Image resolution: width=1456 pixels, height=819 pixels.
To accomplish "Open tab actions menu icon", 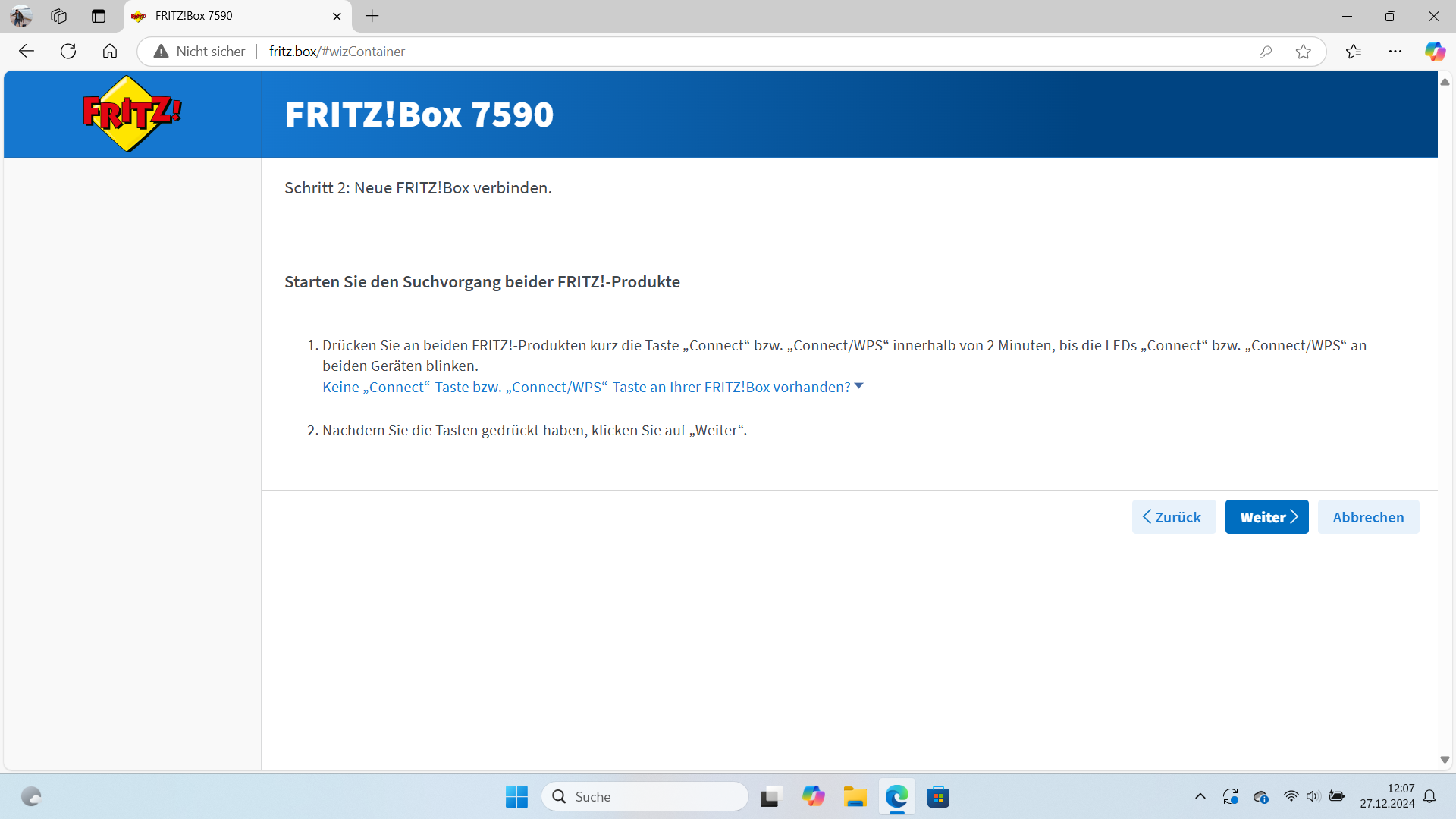I will point(98,16).
